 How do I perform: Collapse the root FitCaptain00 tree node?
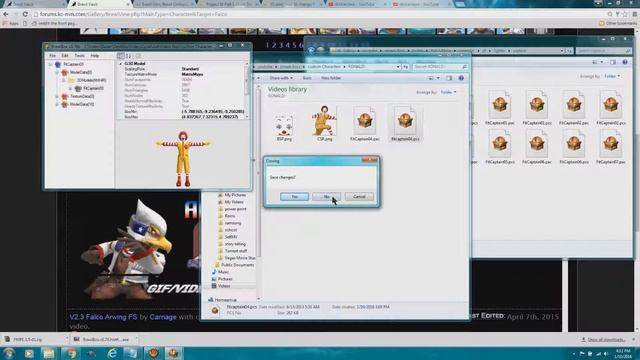tap(50, 64)
